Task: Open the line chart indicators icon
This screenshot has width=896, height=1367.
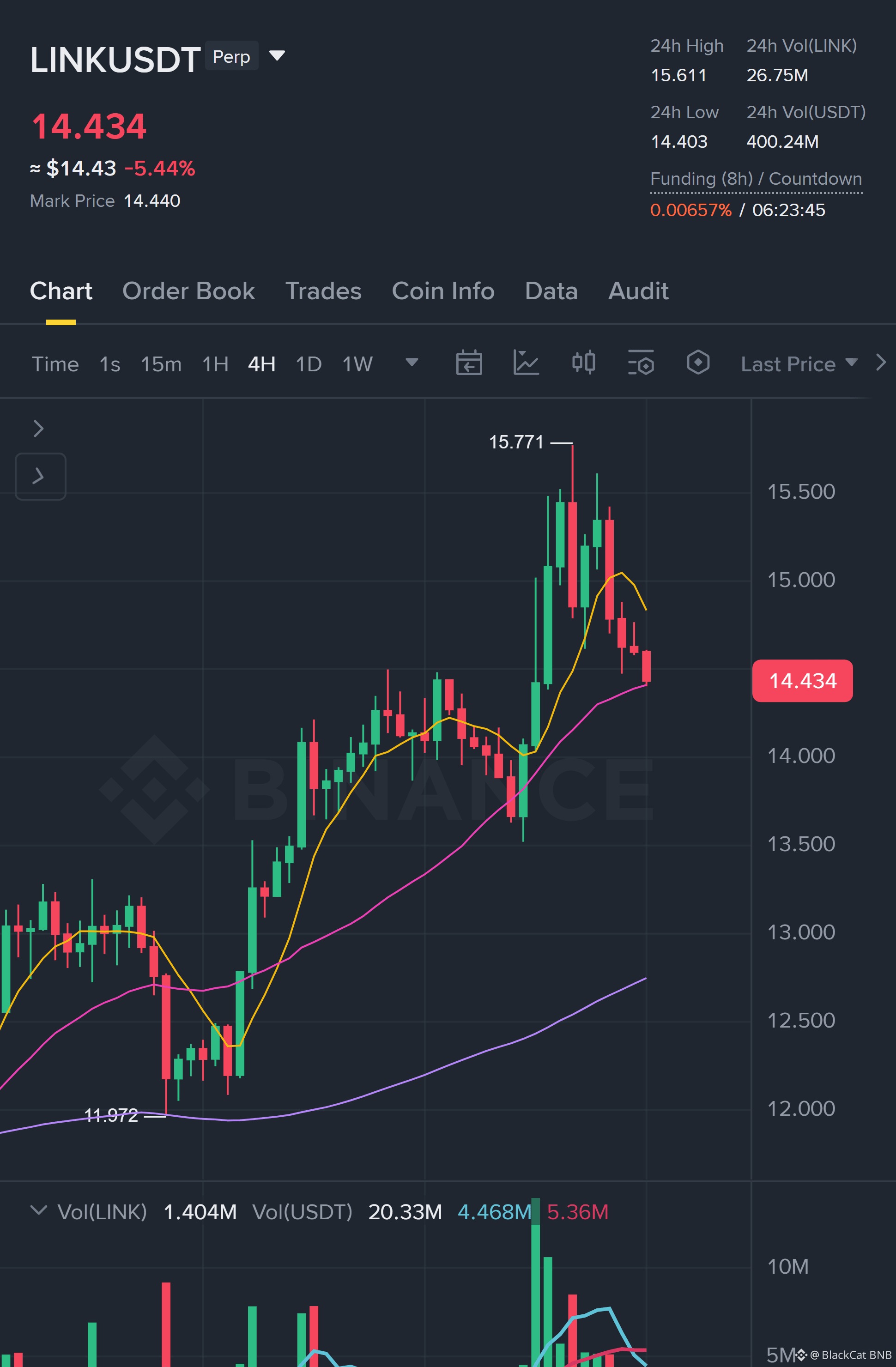Action: tap(526, 363)
